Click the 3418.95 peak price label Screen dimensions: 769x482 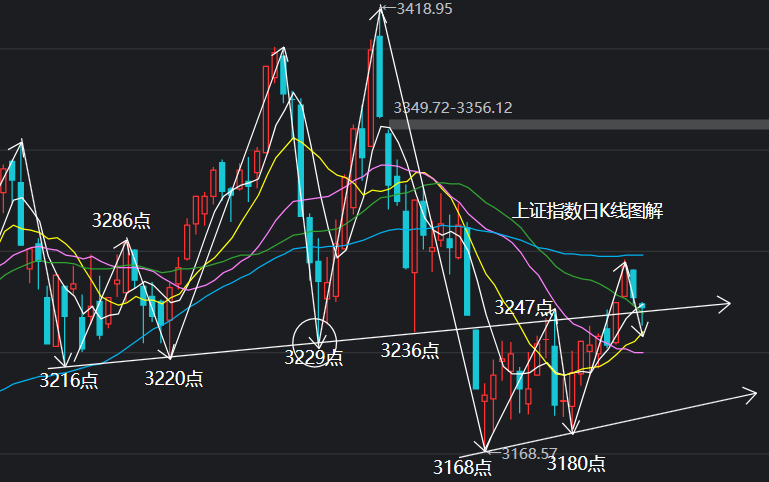pyautogui.click(x=424, y=9)
